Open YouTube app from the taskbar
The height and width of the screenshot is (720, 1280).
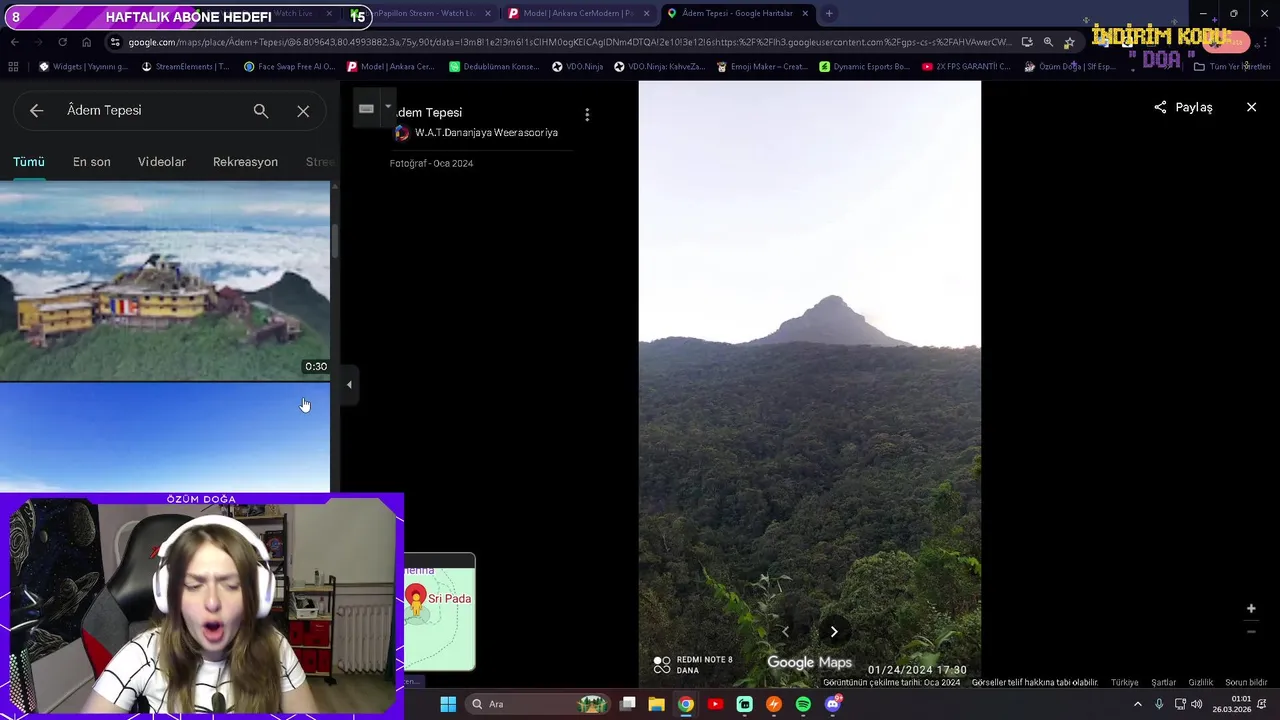tap(715, 704)
